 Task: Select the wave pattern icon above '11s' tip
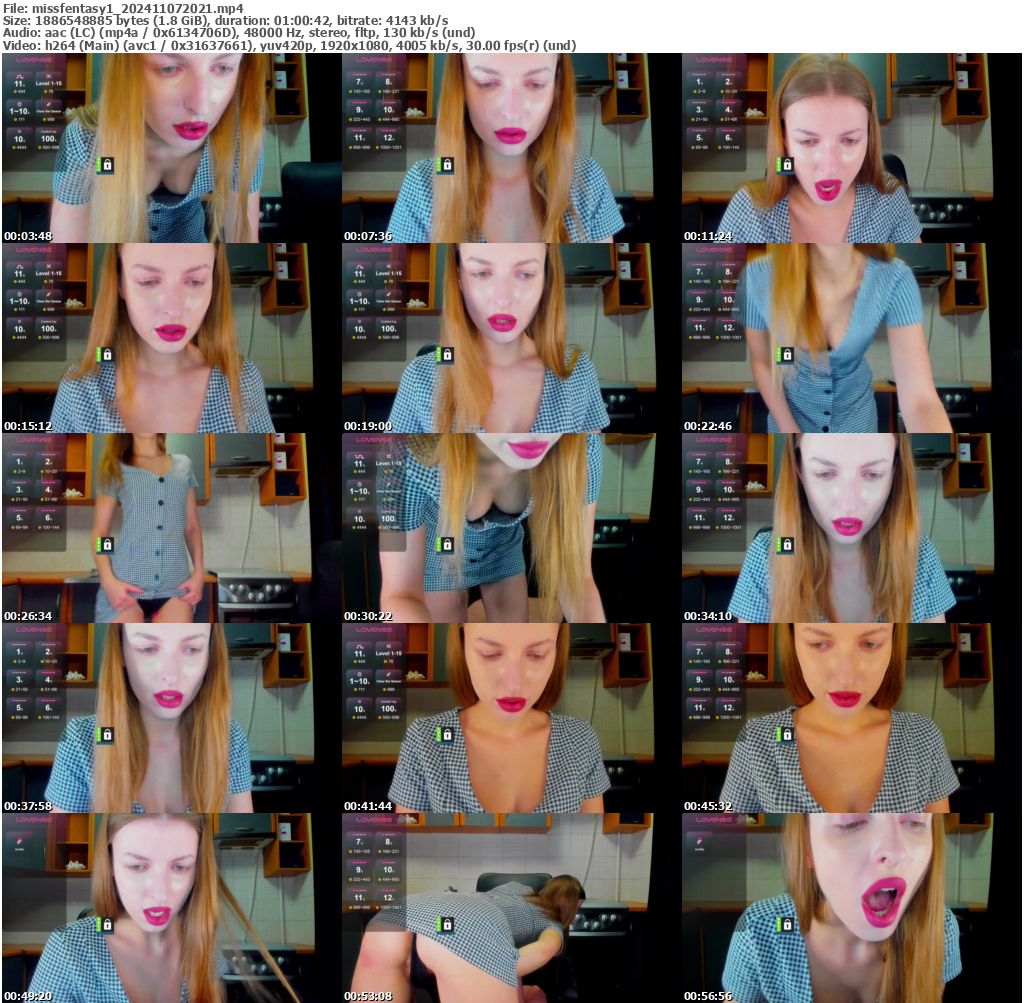pos(20,75)
